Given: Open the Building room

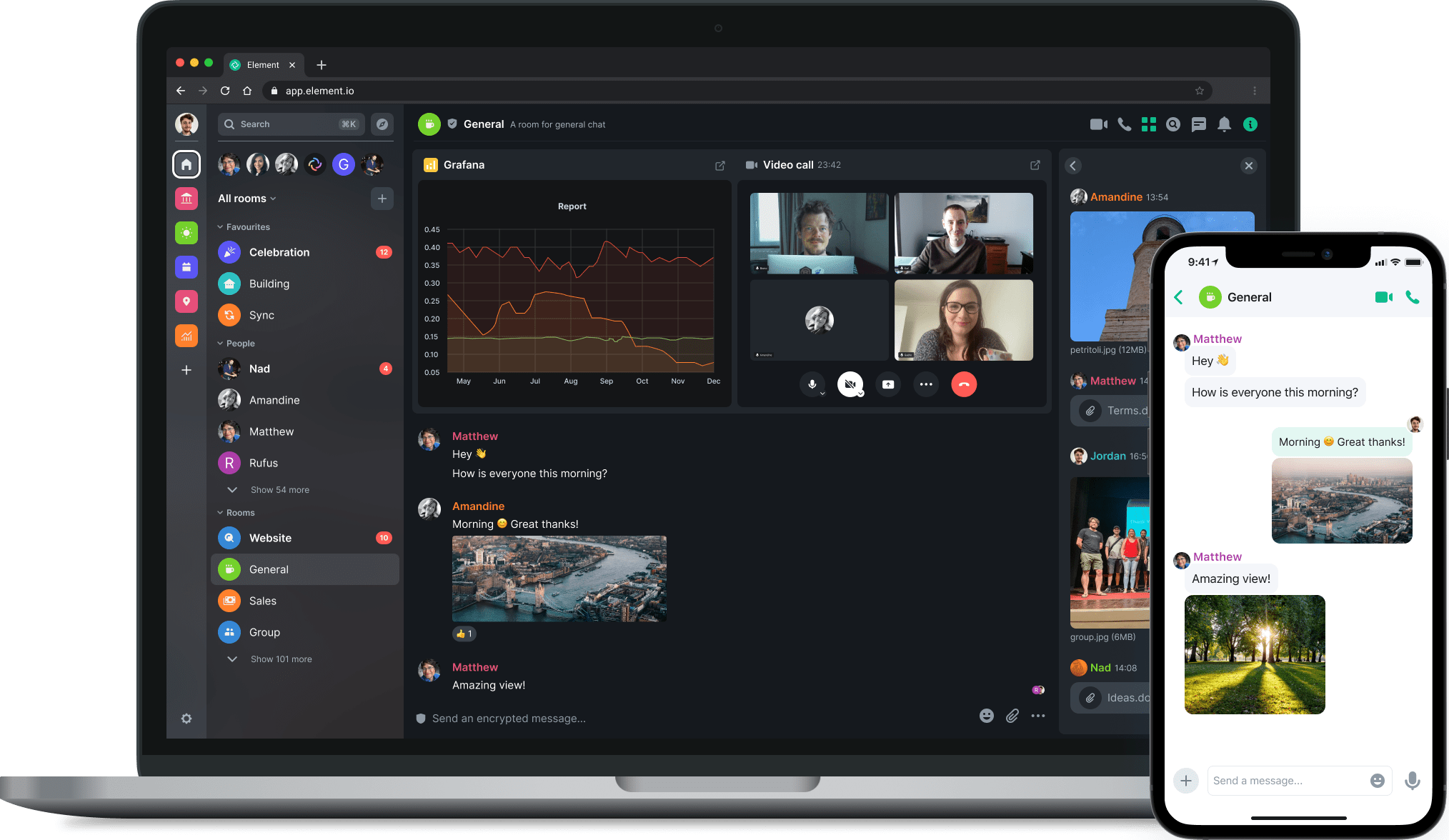Looking at the screenshot, I should [305, 284].
